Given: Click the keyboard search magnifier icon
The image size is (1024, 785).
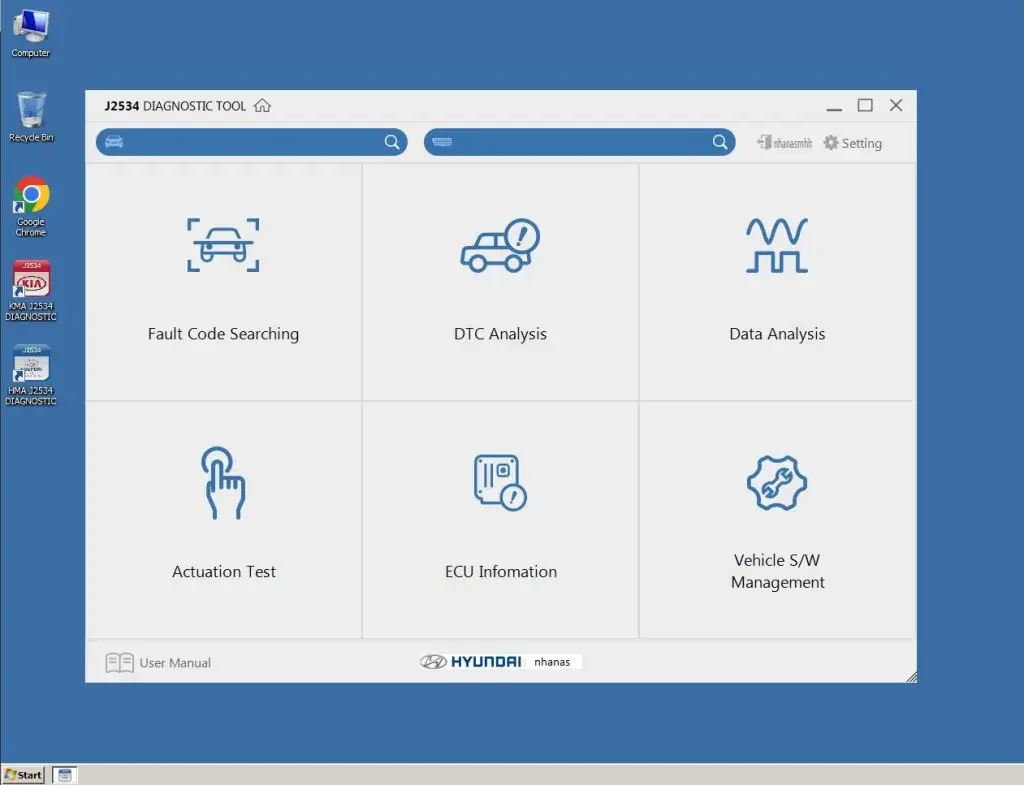Looking at the screenshot, I should 720,142.
